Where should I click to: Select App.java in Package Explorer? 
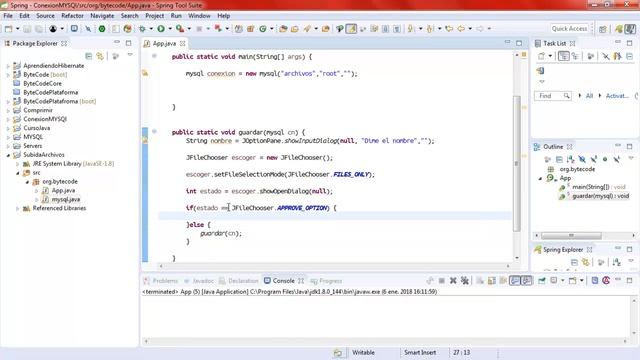point(63,191)
